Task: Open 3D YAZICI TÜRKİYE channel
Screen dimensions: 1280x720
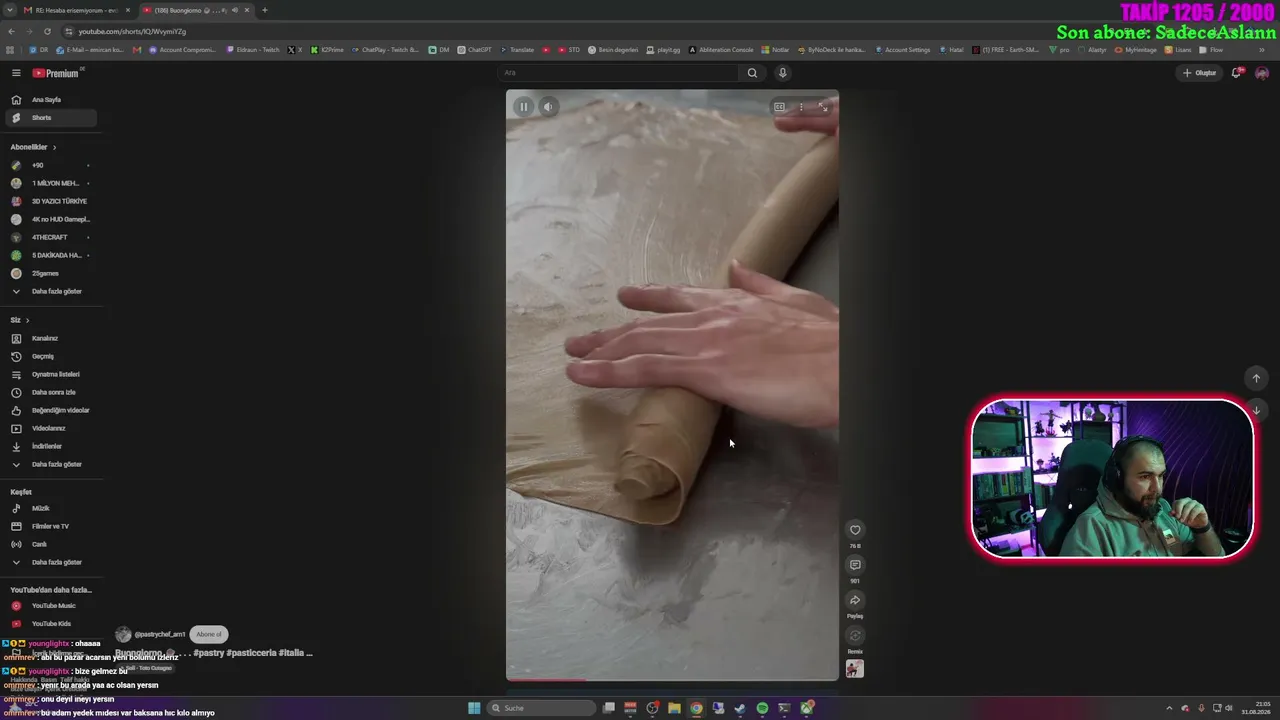Action: click(50, 201)
